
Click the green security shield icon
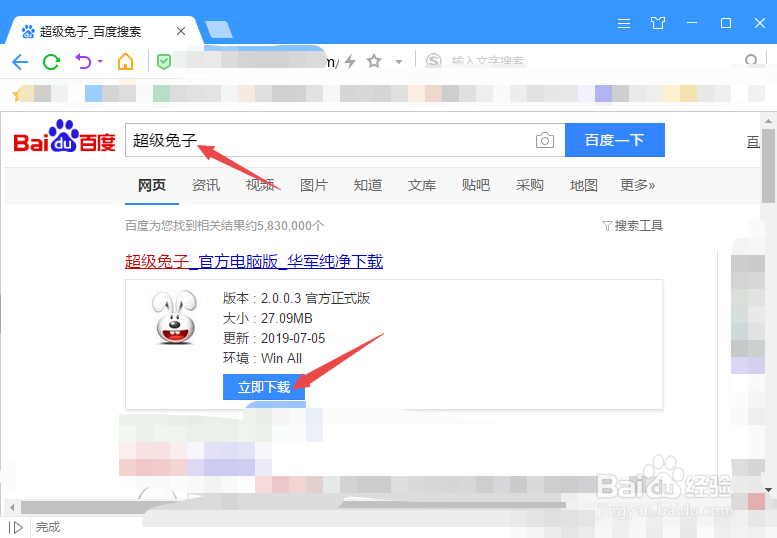point(164,61)
